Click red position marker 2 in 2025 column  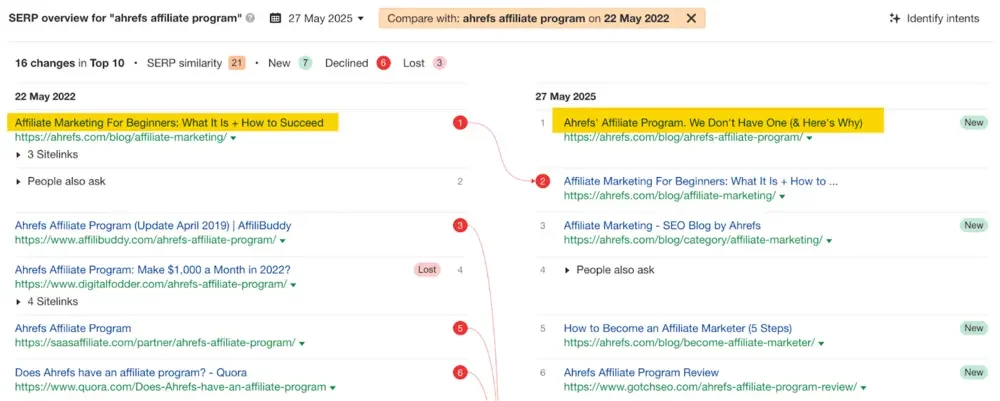click(x=543, y=182)
